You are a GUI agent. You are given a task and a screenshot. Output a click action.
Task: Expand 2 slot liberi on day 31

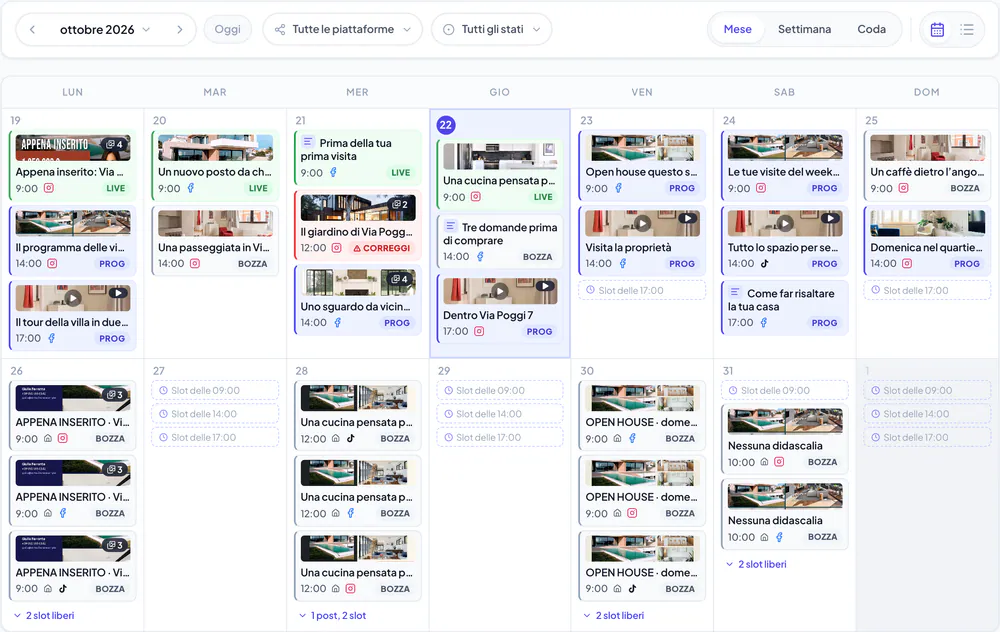point(756,564)
